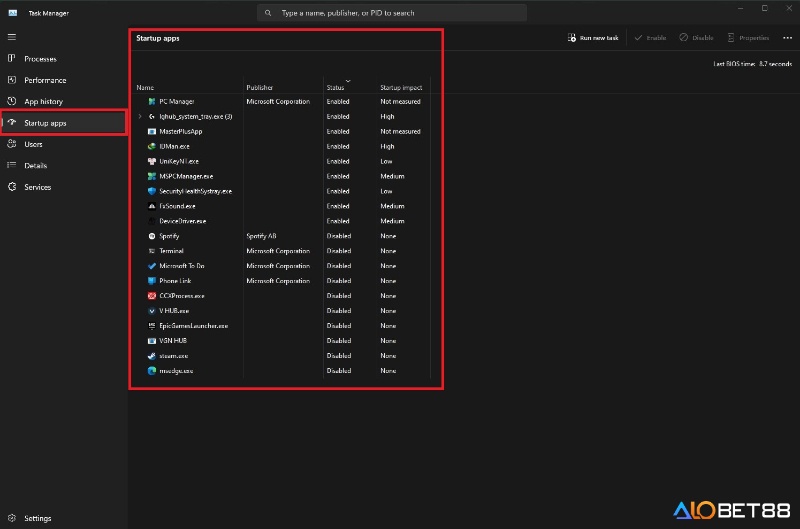The image size is (800, 529).
Task: Click the EpicGamesLauncher.exe icon
Action: (152, 325)
